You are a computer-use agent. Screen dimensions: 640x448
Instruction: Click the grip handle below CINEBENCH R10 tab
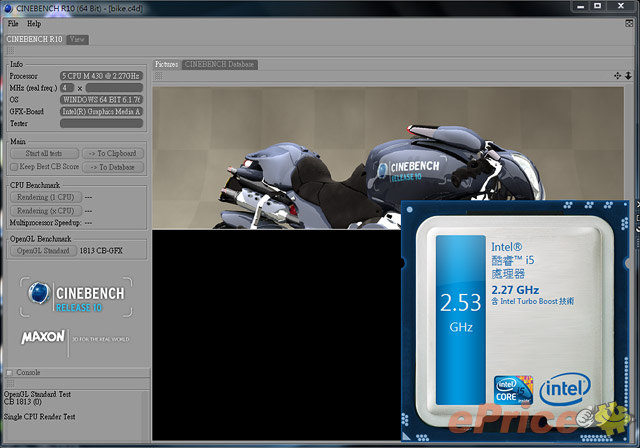point(11,51)
